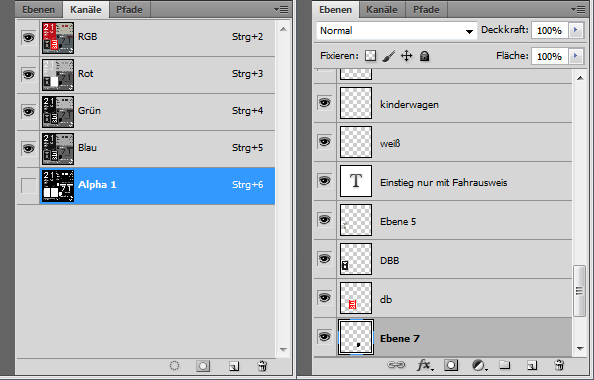This screenshot has width=594, height=380.
Task: Lock all padlock icon
Action: (x=424, y=56)
